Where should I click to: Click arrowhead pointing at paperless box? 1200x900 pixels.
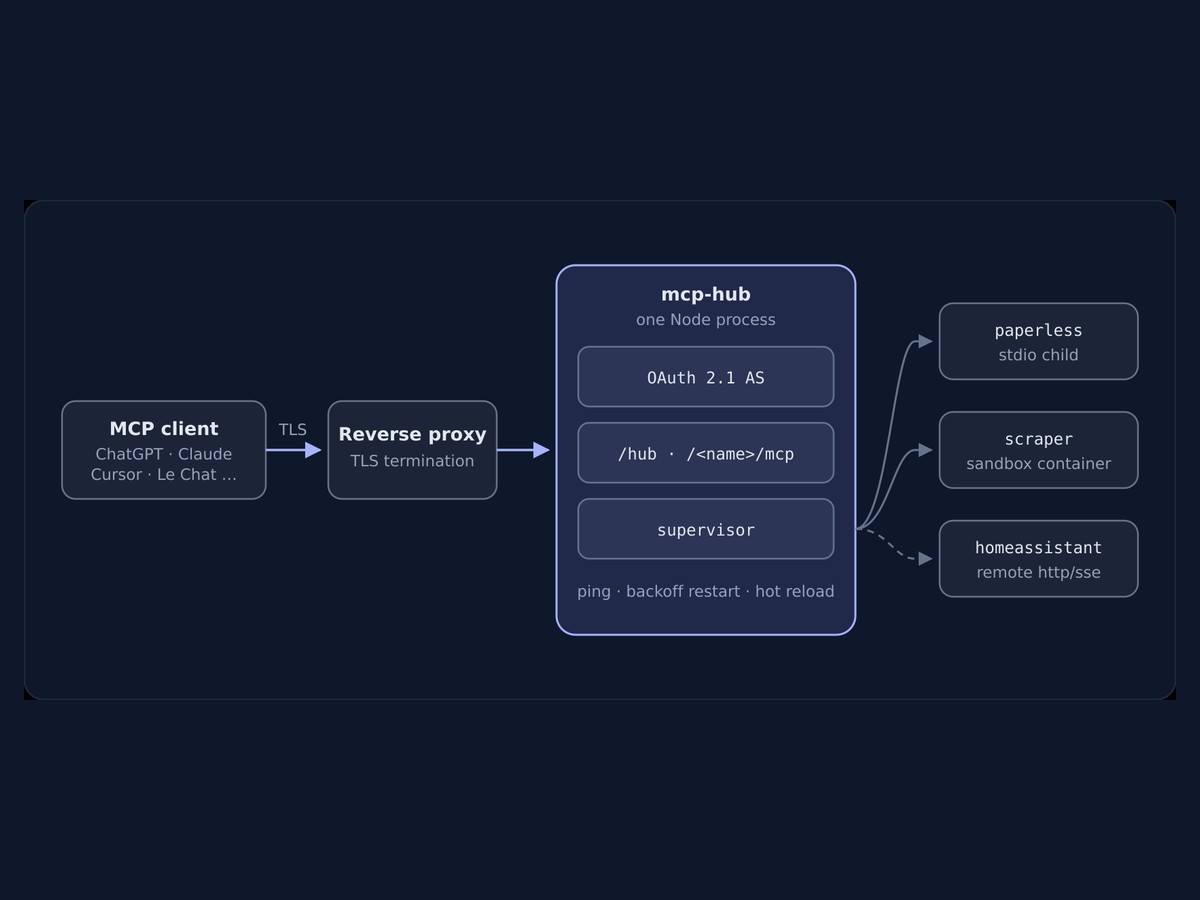(x=926, y=341)
